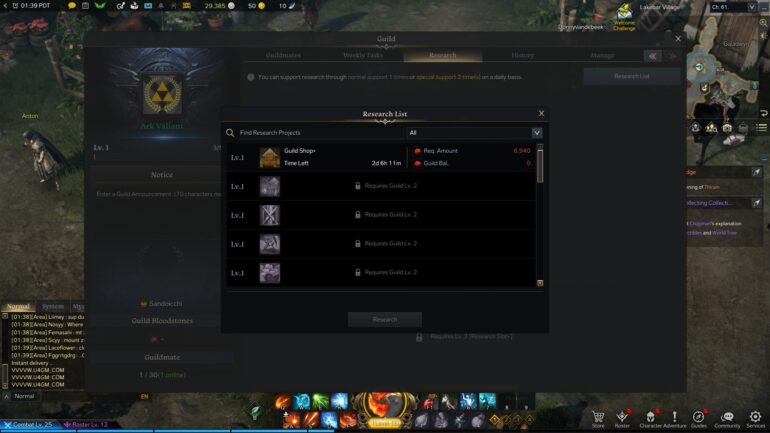Open the Services gear icon

point(755,417)
